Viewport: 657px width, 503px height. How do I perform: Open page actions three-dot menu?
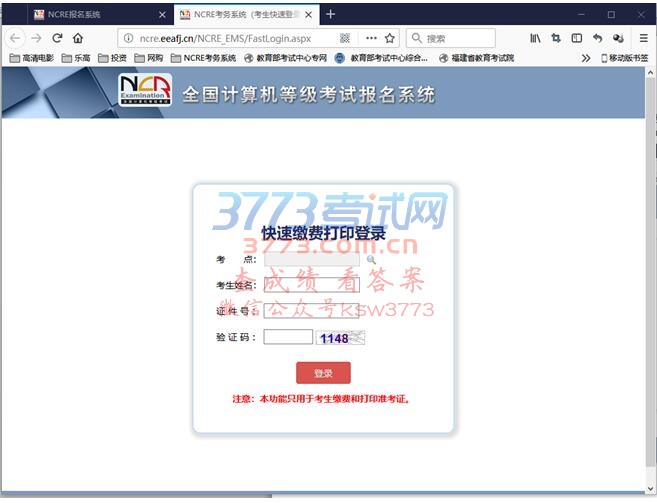[371, 38]
